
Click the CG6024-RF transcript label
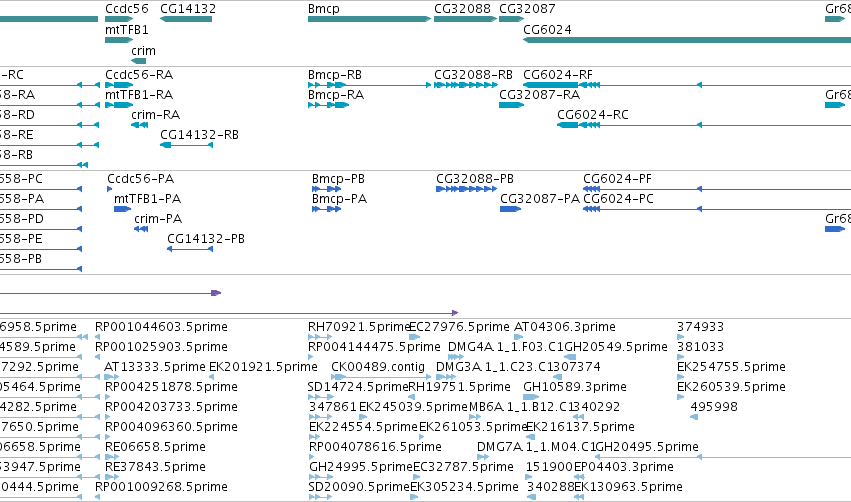[557, 75]
